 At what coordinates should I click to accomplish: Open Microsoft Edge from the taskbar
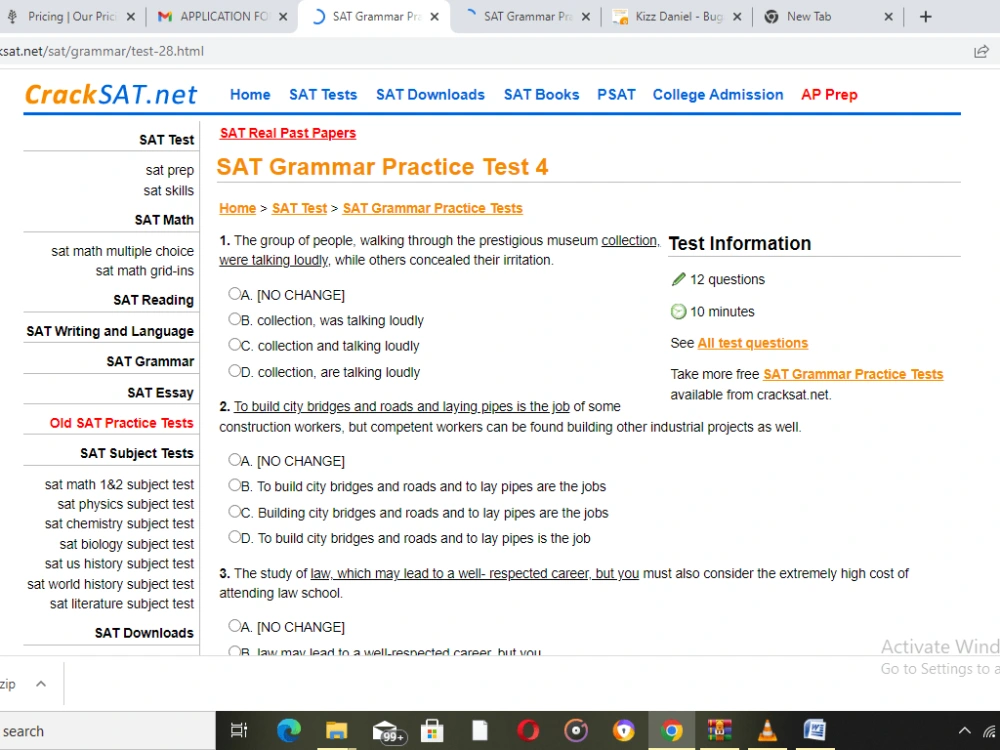point(288,730)
